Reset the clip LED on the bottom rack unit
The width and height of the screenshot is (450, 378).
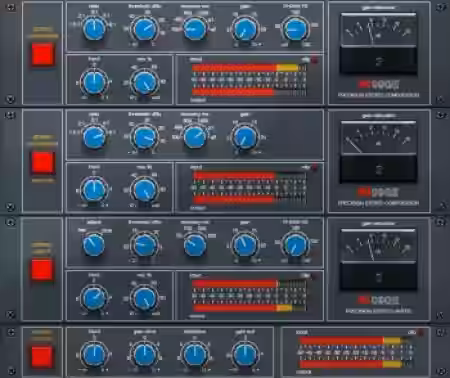(420, 332)
